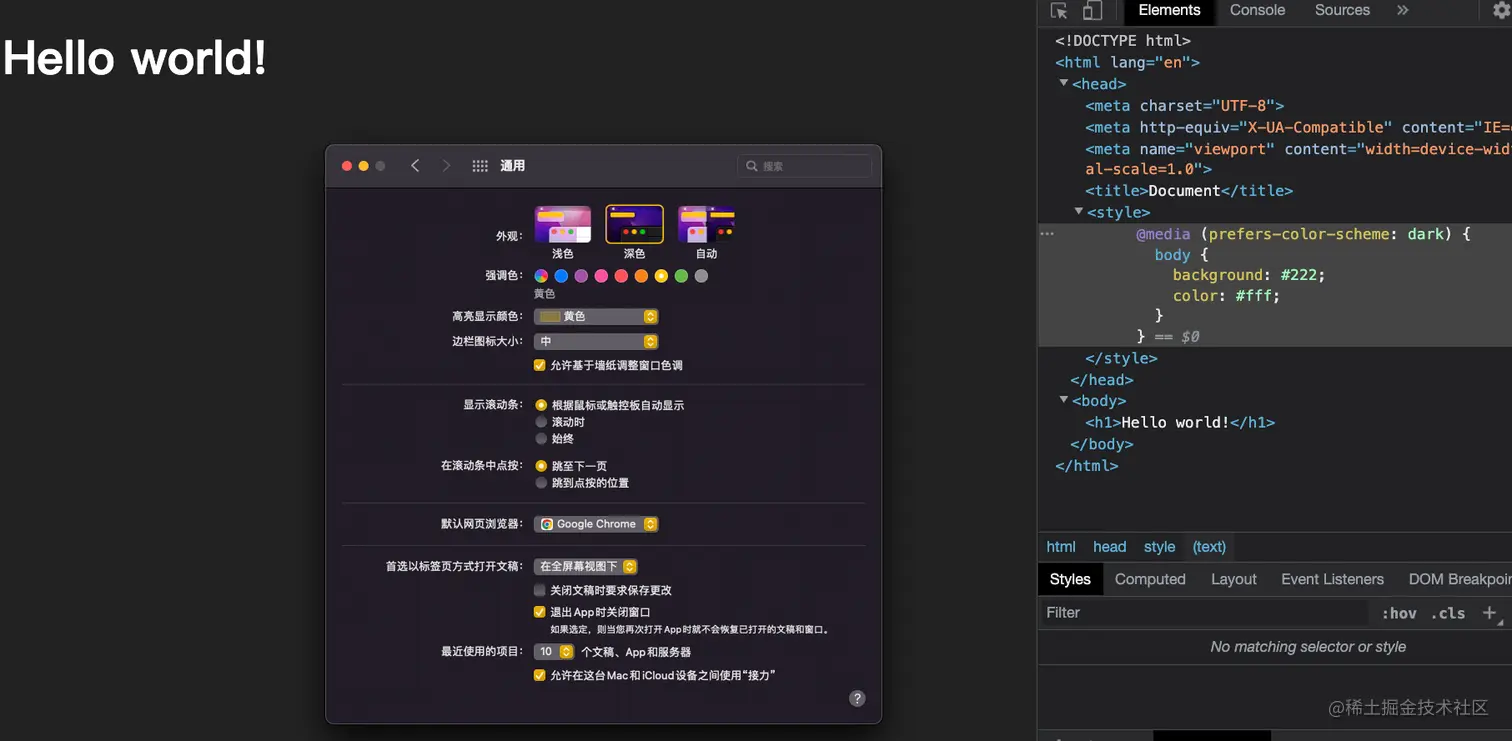Open the recent items count popup showing 10
Image resolution: width=1512 pixels, height=741 pixels.
pyautogui.click(x=554, y=651)
